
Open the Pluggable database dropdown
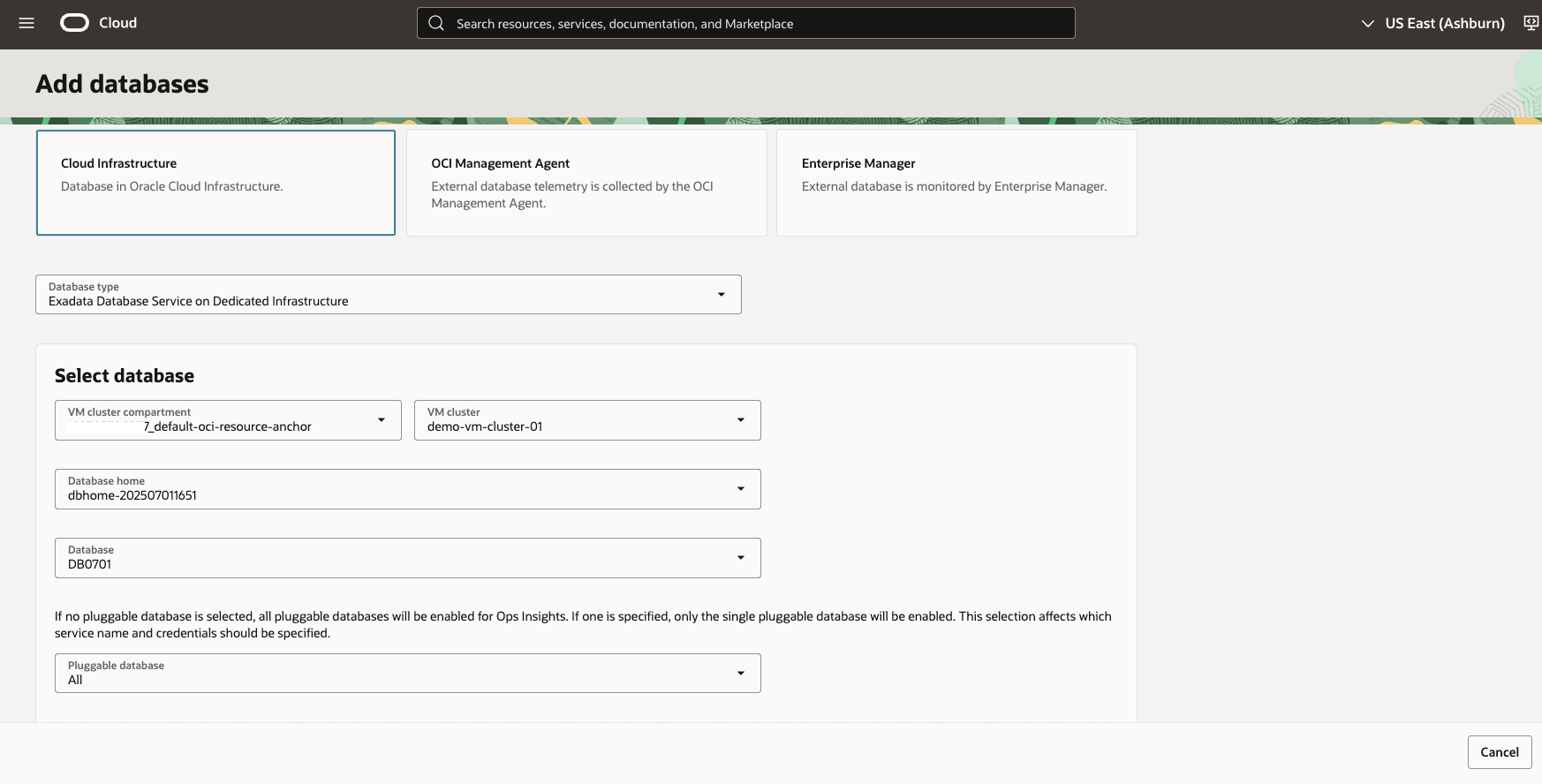coord(408,674)
